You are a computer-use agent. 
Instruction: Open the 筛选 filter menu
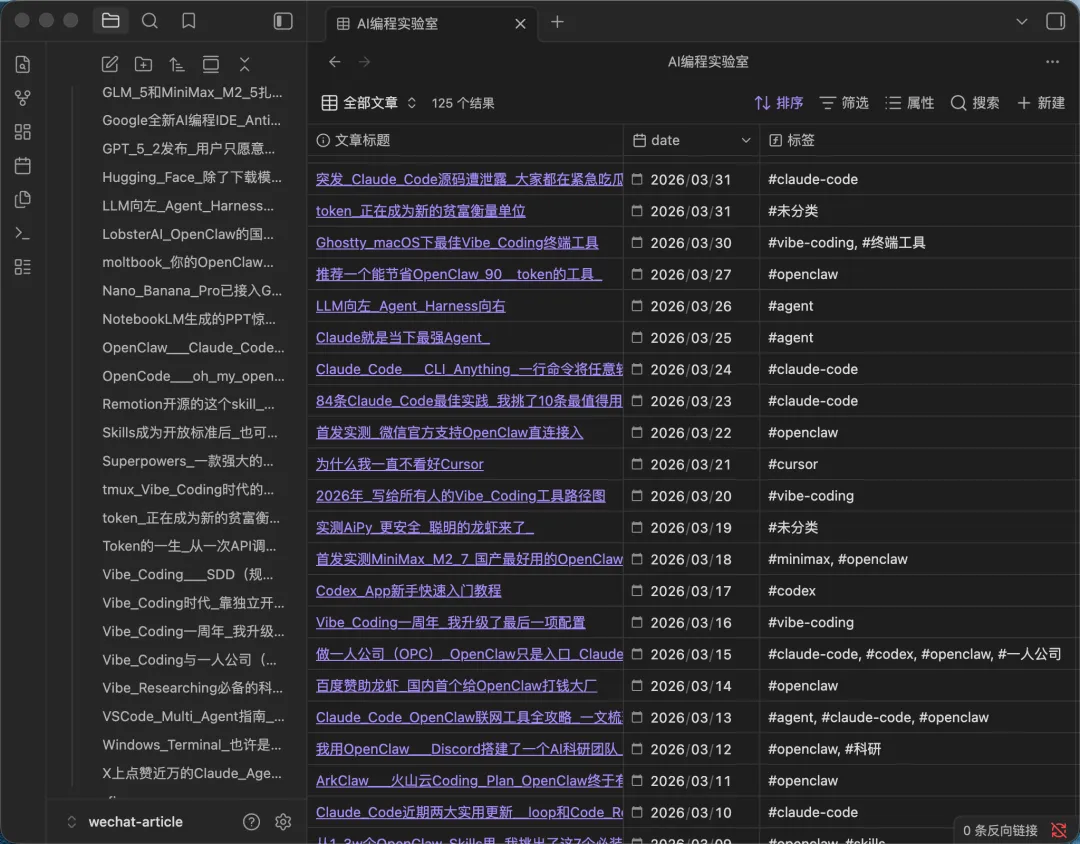click(x=843, y=103)
